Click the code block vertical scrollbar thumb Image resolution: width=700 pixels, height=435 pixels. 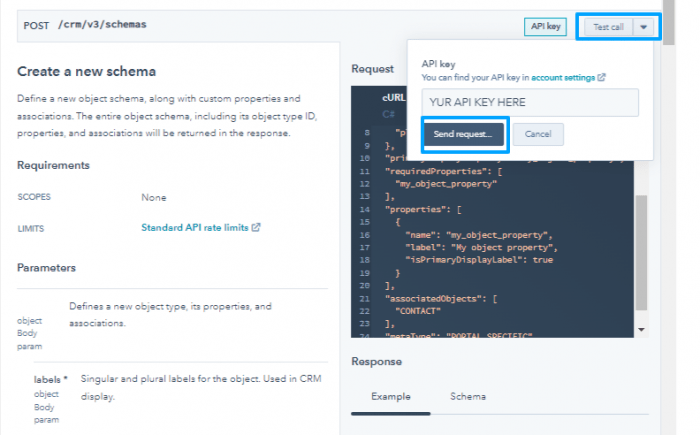641,252
